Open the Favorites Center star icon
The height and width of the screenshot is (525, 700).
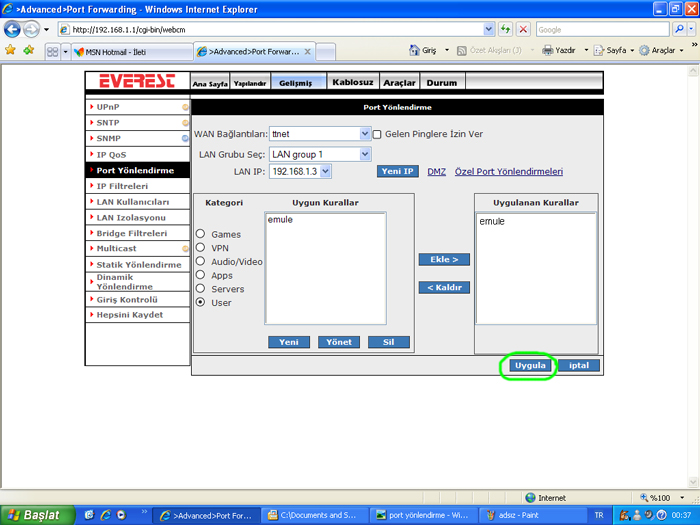coord(10,50)
